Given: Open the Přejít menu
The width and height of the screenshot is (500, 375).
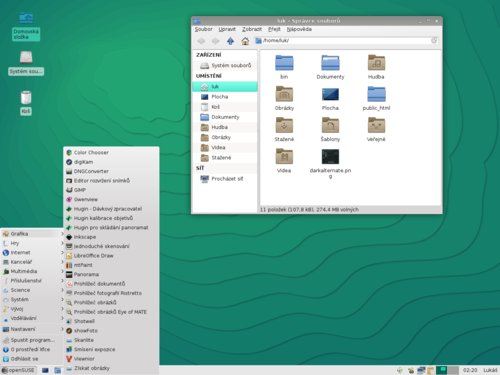Looking at the screenshot, I should (x=274, y=29).
